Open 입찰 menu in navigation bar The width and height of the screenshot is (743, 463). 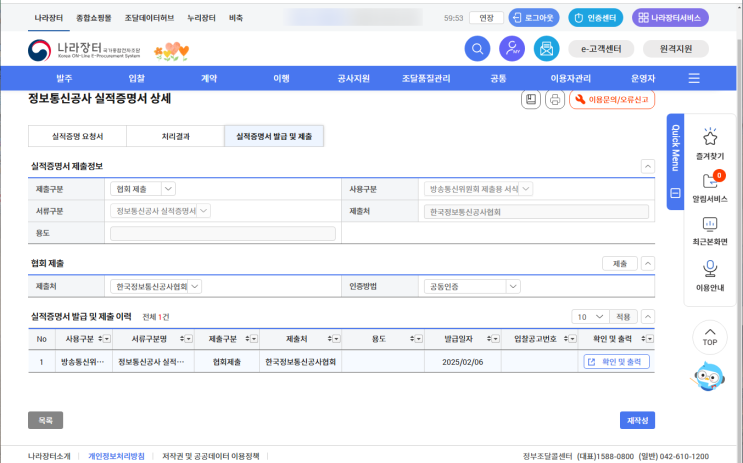(x=137, y=78)
